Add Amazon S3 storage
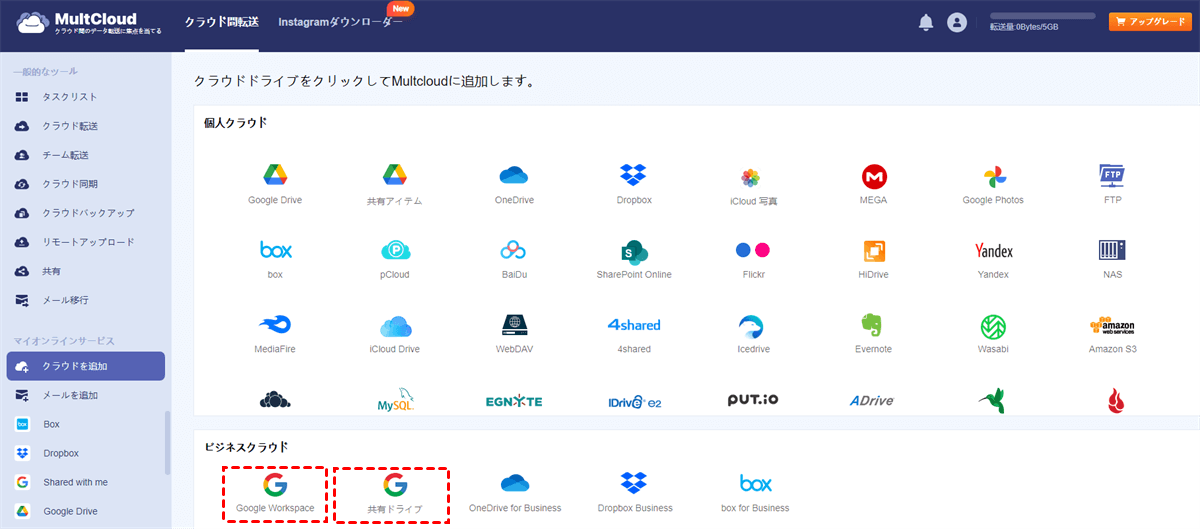Viewport: 1200px width, 529px height. (1112, 334)
